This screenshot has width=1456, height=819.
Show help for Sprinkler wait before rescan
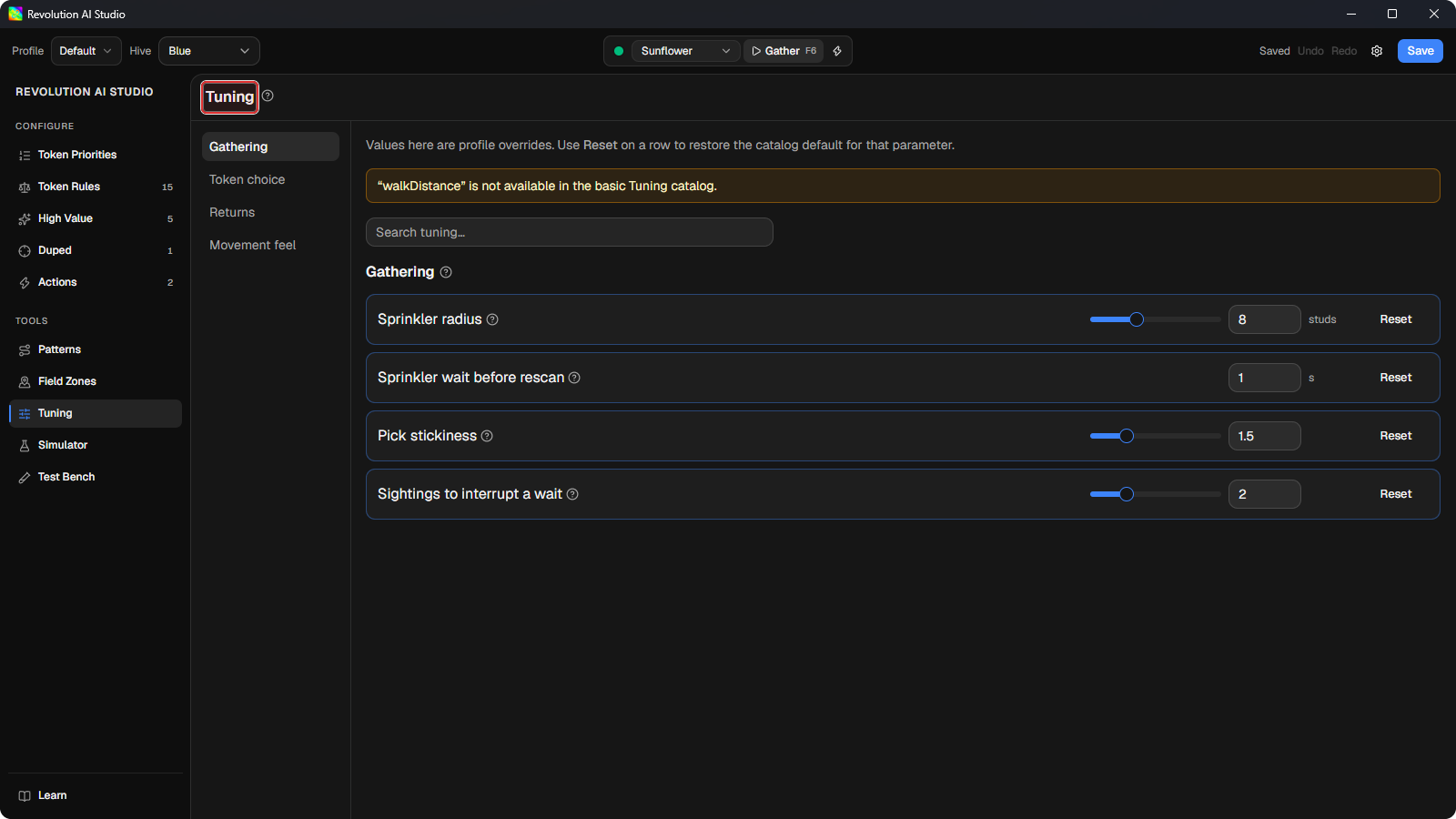click(574, 378)
